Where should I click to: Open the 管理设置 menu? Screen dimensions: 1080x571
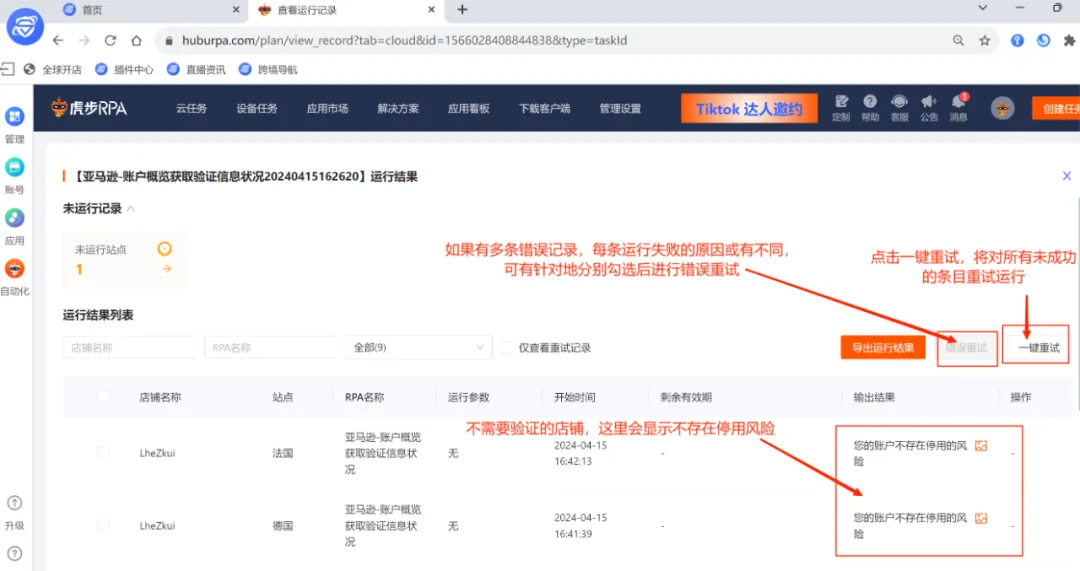pyautogui.click(x=621, y=108)
